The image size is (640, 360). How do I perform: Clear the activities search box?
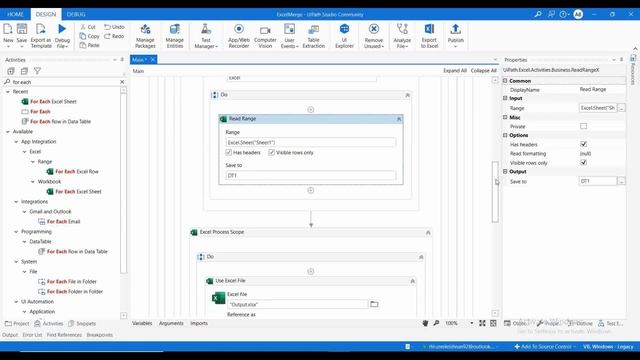pyautogui.click(x=122, y=82)
